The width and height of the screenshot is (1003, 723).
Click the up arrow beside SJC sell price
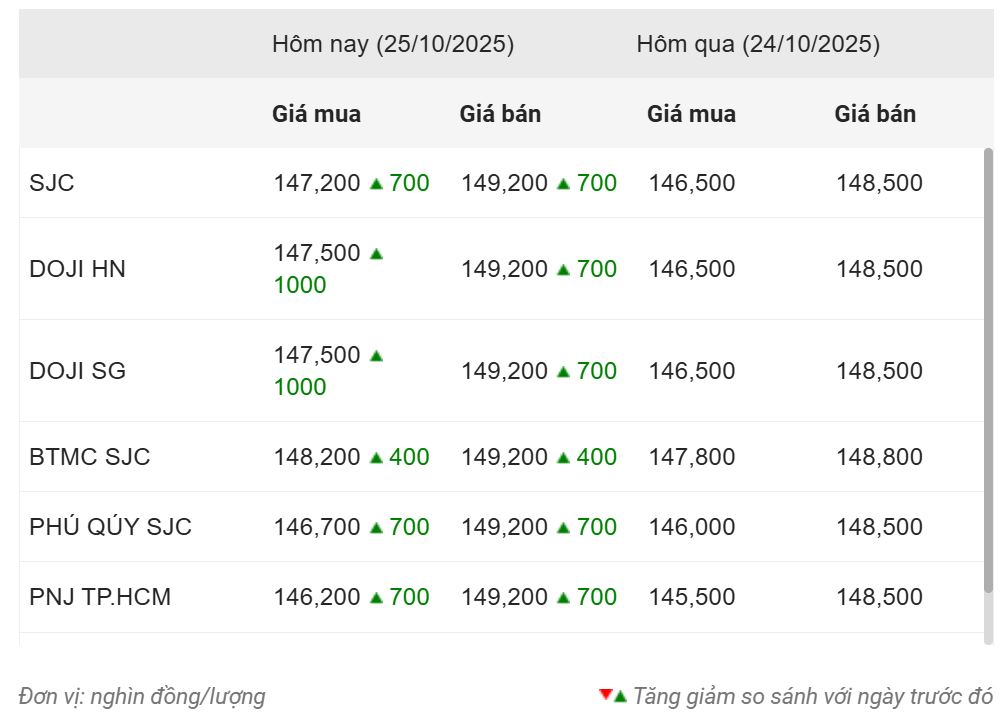tap(563, 184)
